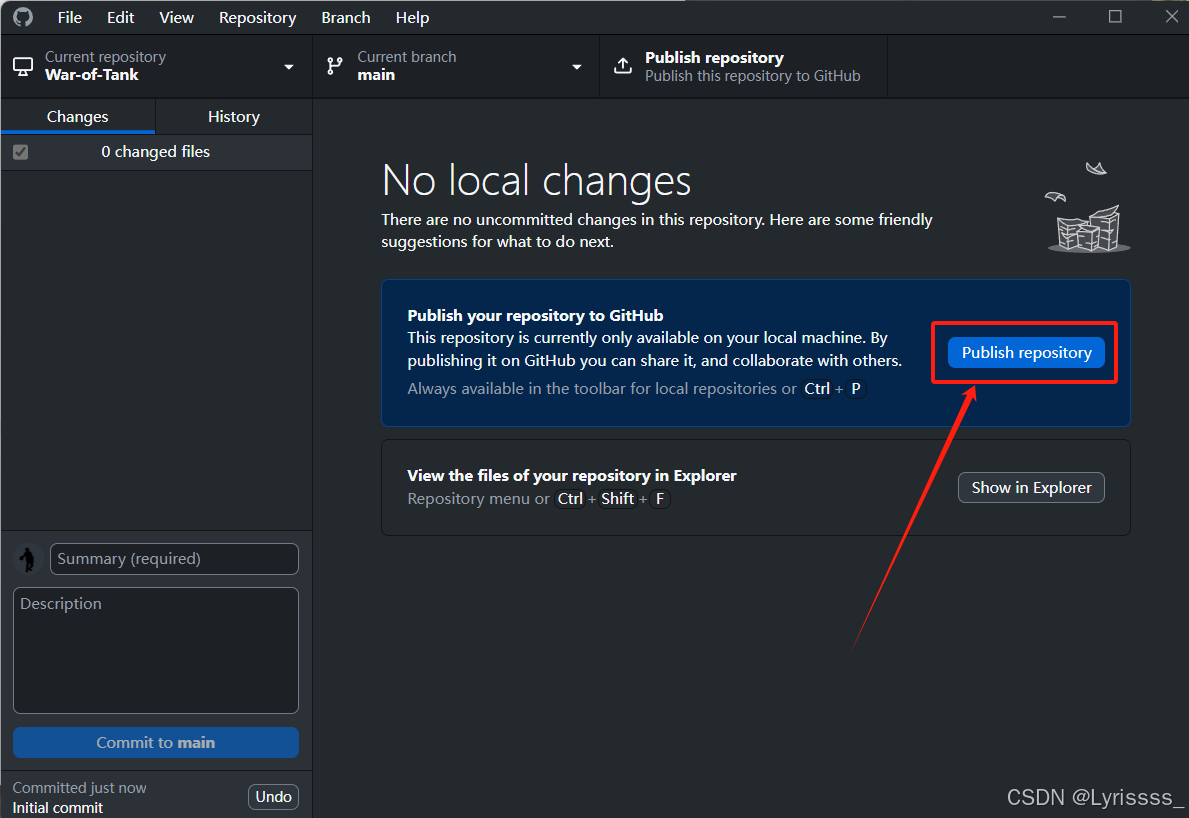Click Show in Explorer button
Screen dimensions: 1189x818
[x=1031, y=487]
